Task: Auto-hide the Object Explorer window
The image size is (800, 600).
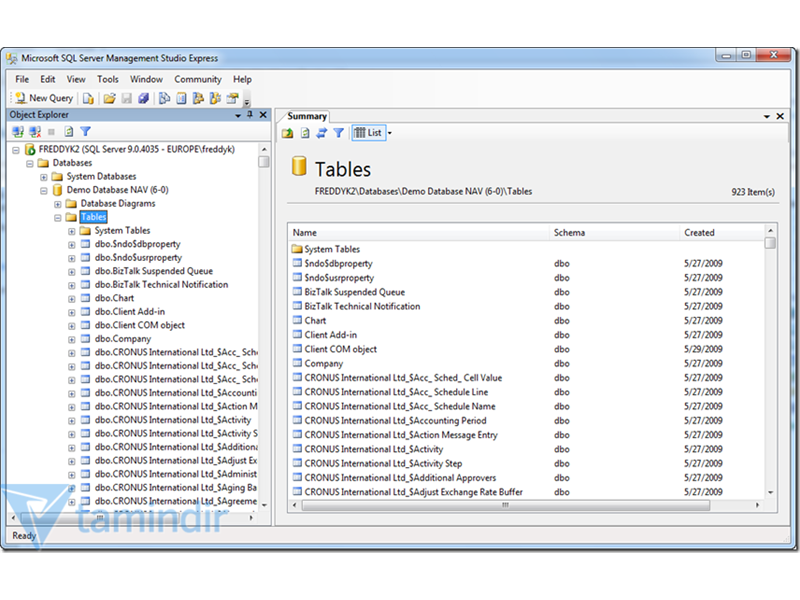Action: coord(250,113)
